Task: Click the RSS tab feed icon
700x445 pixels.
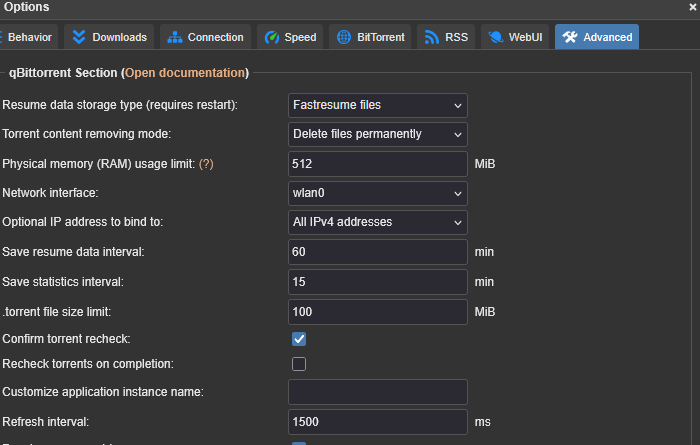Action: coord(432,37)
